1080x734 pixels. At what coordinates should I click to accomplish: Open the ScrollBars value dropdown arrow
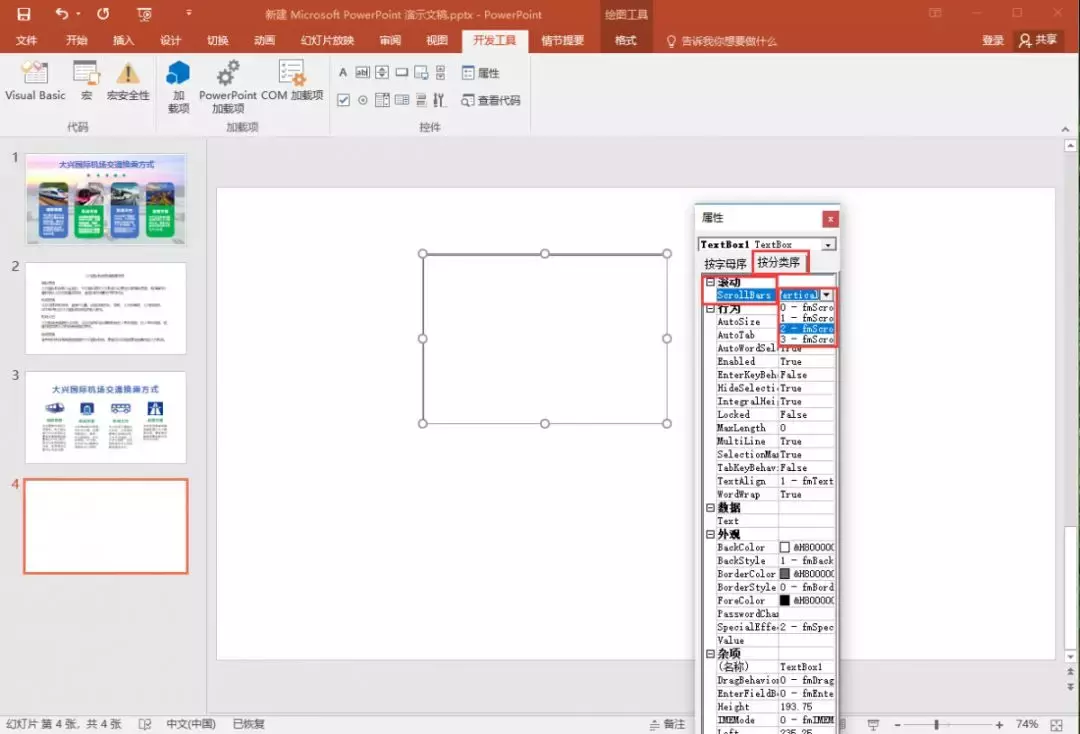(827, 295)
